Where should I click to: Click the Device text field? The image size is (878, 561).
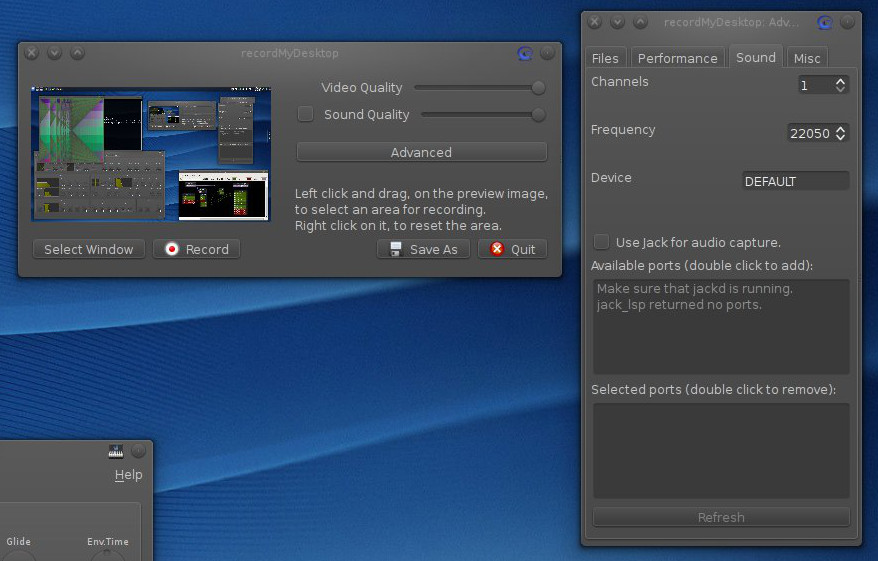[x=795, y=182]
